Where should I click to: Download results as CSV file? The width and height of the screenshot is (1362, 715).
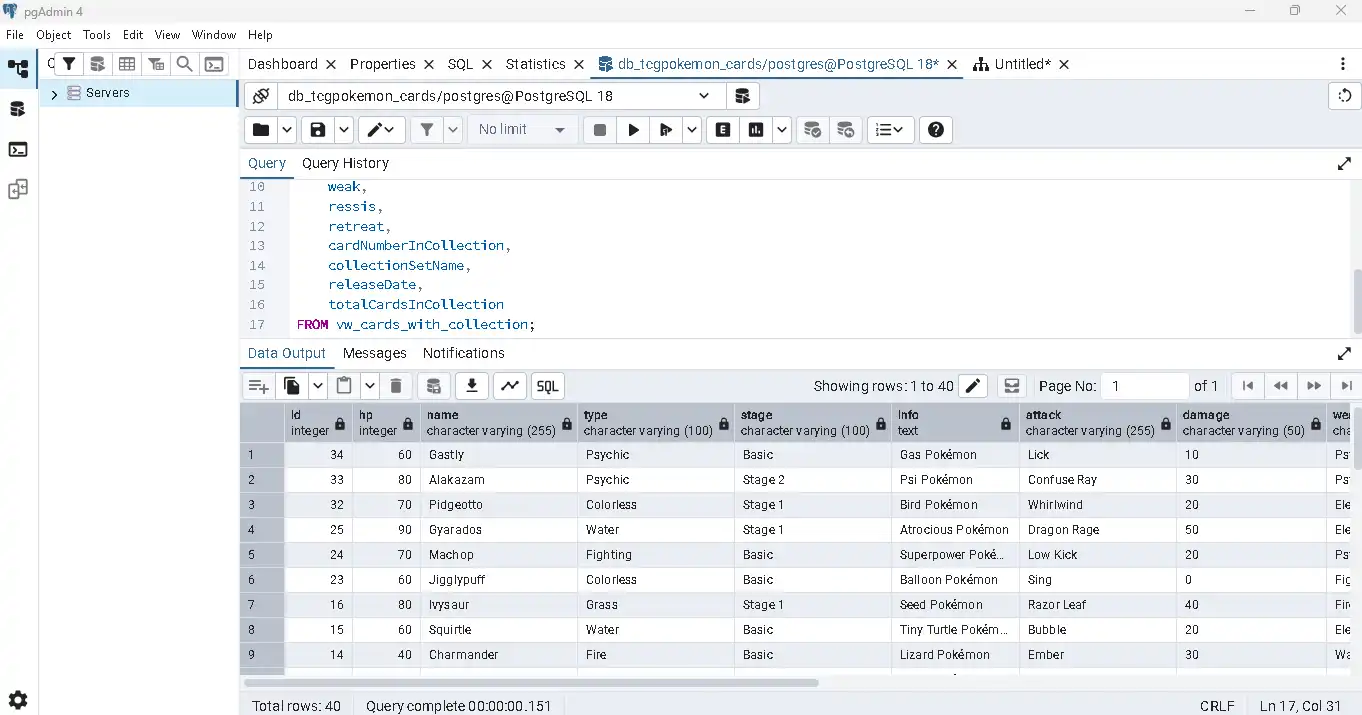pos(472,386)
